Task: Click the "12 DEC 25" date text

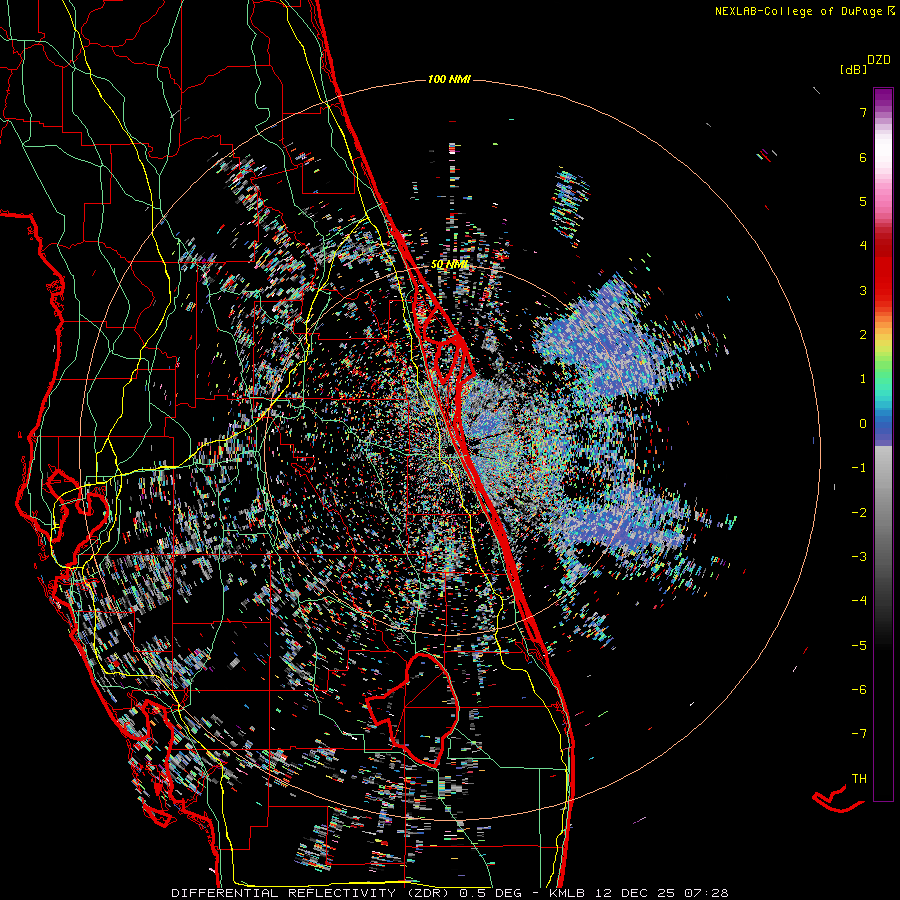Action: pos(634,893)
